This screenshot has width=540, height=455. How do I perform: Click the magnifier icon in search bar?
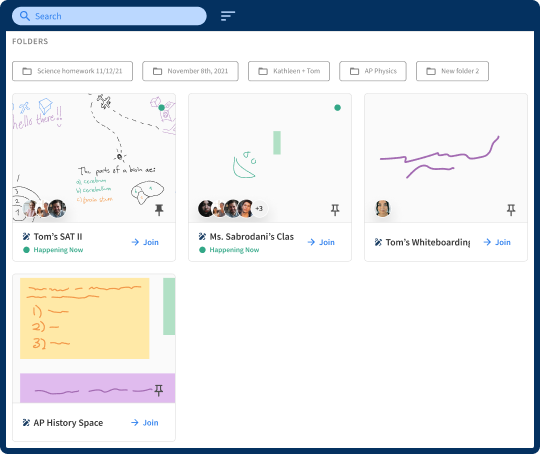(x=24, y=16)
